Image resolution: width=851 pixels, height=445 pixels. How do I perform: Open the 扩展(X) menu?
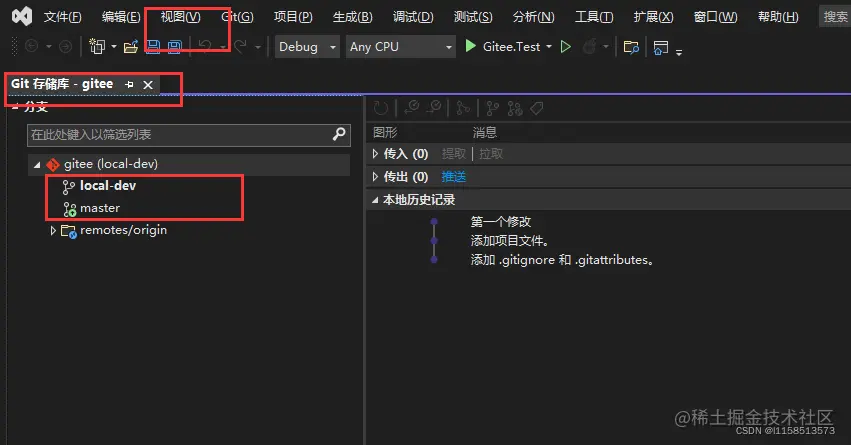[653, 17]
